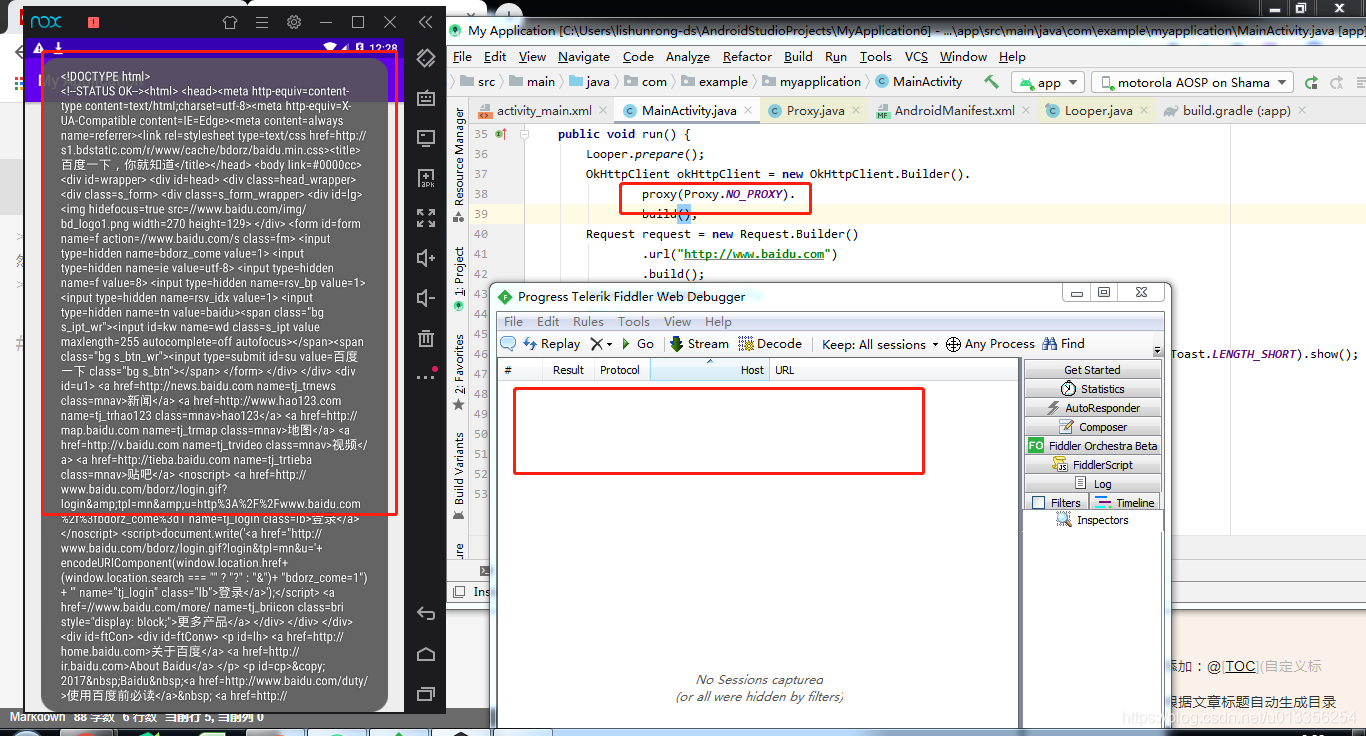The image size is (1366, 736).
Task: Open Android Studio Refactor menu
Action: click(747, 57)
